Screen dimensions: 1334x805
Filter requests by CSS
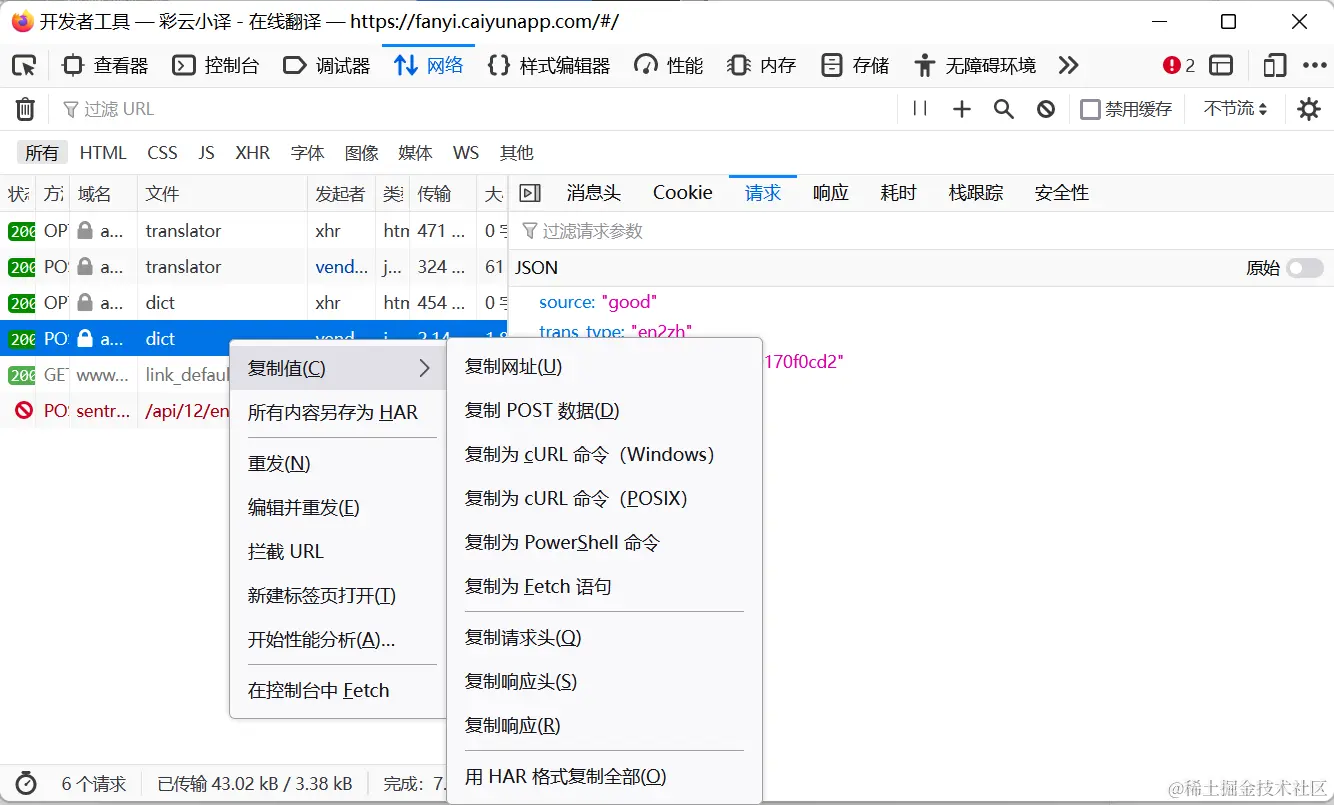[x=162, y=153]
